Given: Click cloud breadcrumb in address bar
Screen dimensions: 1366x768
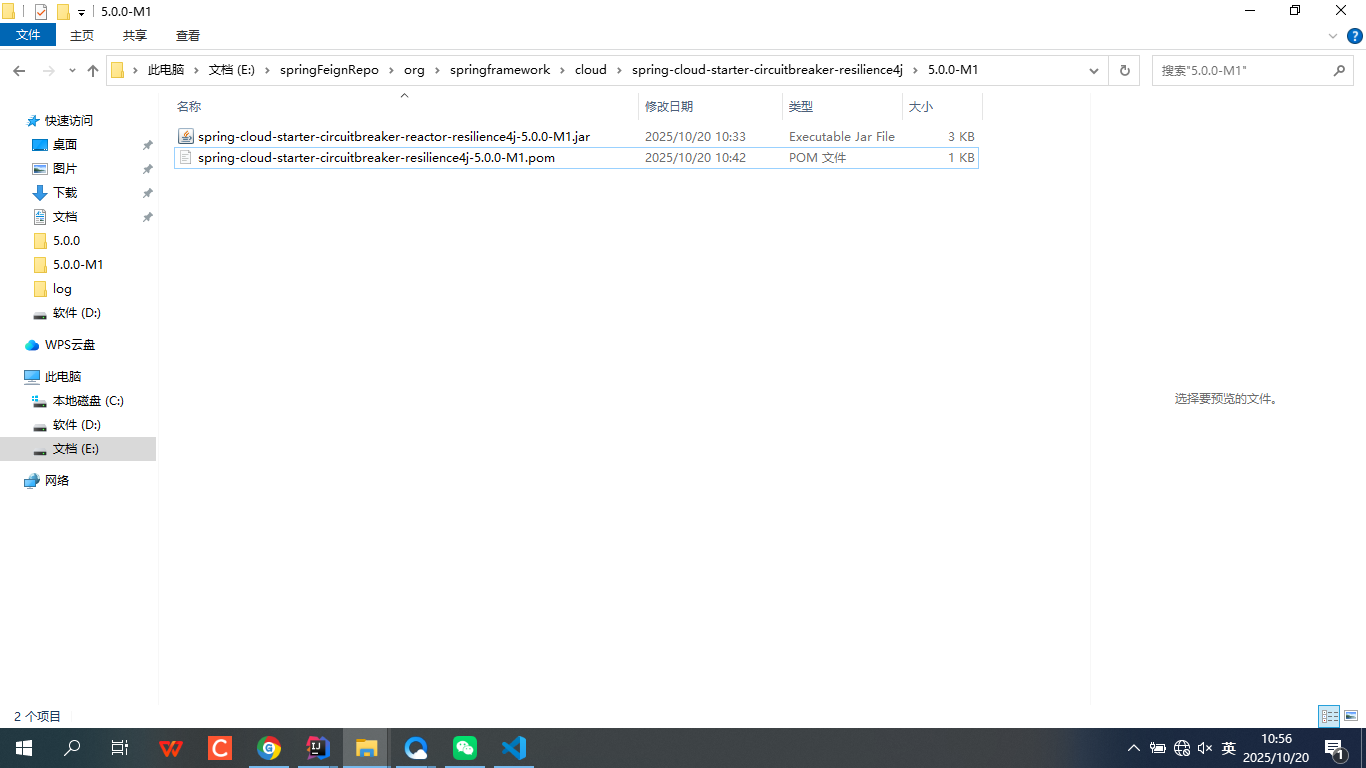Looking at the screenshot, I should click(591, 70).
